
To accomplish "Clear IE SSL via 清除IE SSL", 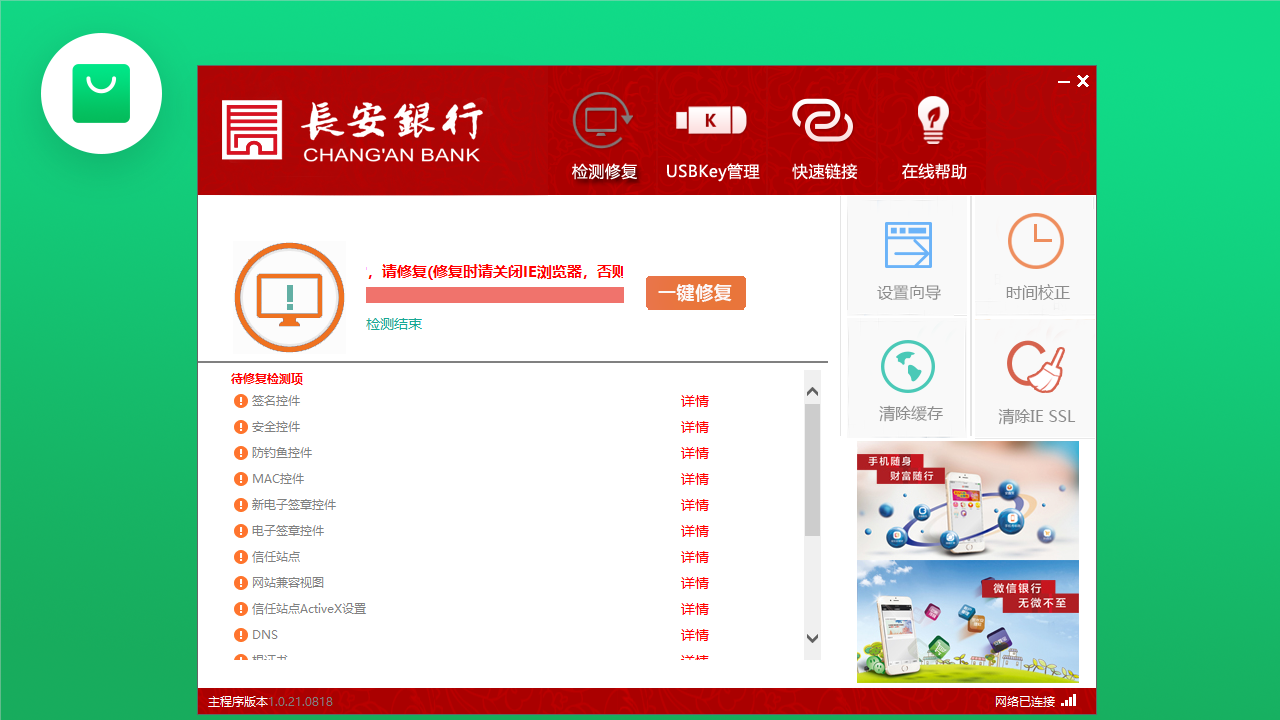I will pos(1035,378).
